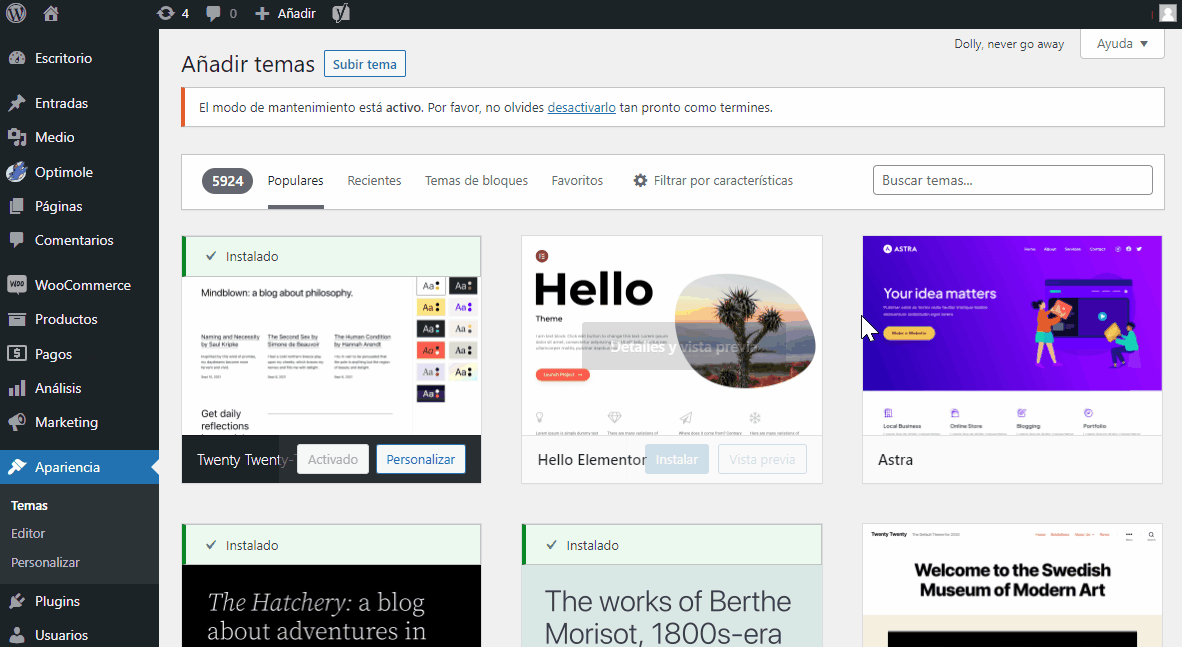Switch to Populares tab
The width and height of the screenshot is (1182, 647).
(296, 181)
